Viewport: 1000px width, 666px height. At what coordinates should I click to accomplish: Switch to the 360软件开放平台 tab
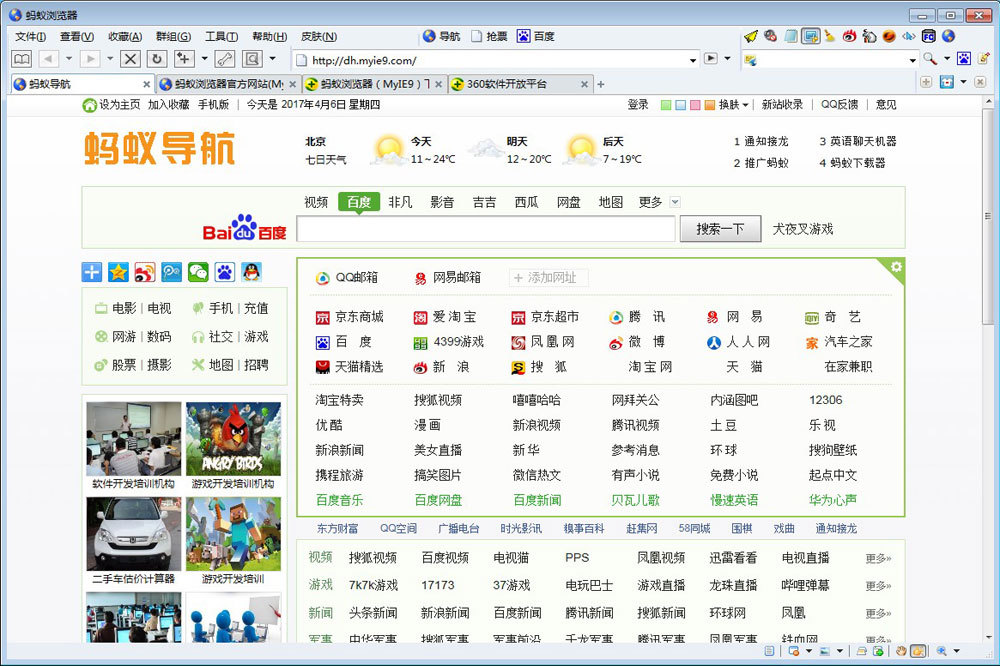(510, 84)
